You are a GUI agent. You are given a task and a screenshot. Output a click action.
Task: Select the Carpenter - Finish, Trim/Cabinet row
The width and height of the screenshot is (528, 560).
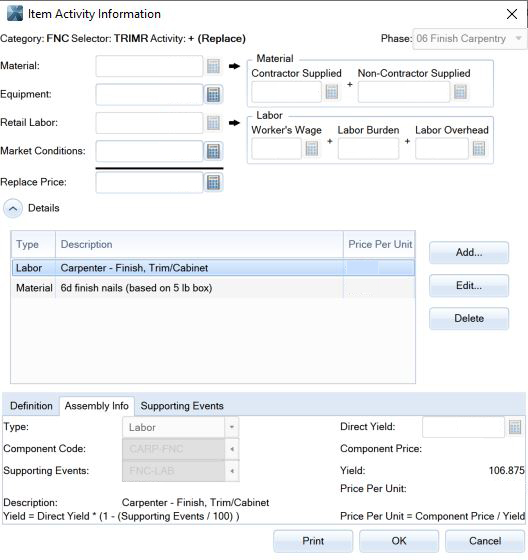[213, 268]
